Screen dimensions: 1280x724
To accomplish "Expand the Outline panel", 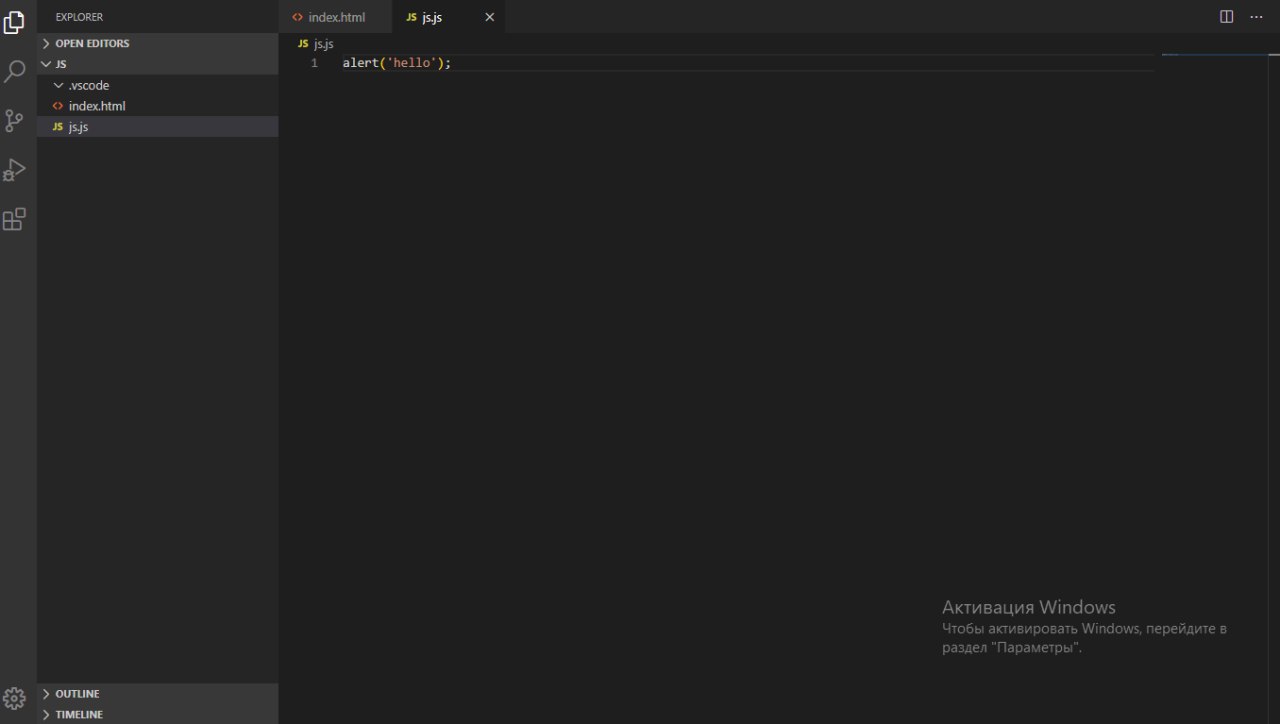I will (x=77, y=693).
